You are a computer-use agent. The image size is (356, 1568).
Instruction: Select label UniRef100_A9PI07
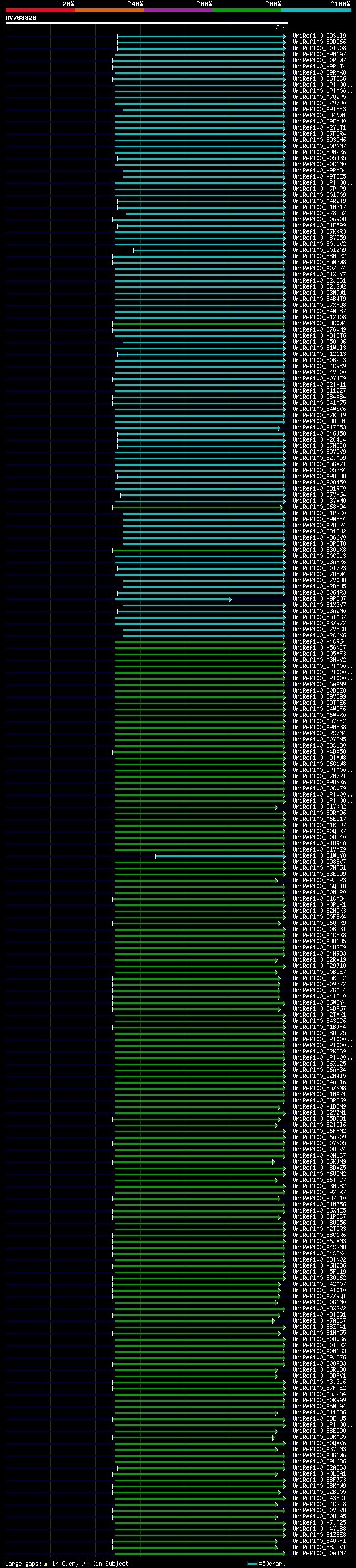pos(319,599)
